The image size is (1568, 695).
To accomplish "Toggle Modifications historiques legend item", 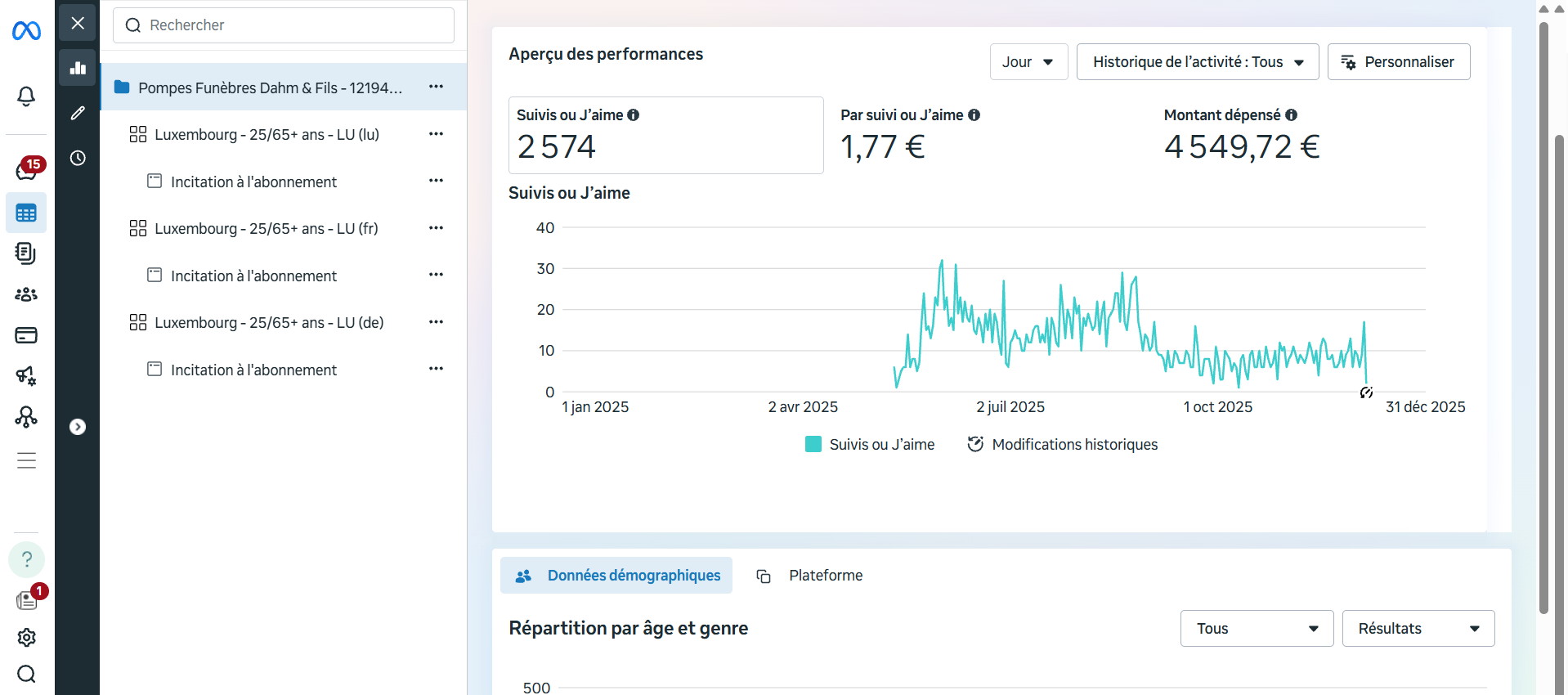I will (x=1063, y=444).
